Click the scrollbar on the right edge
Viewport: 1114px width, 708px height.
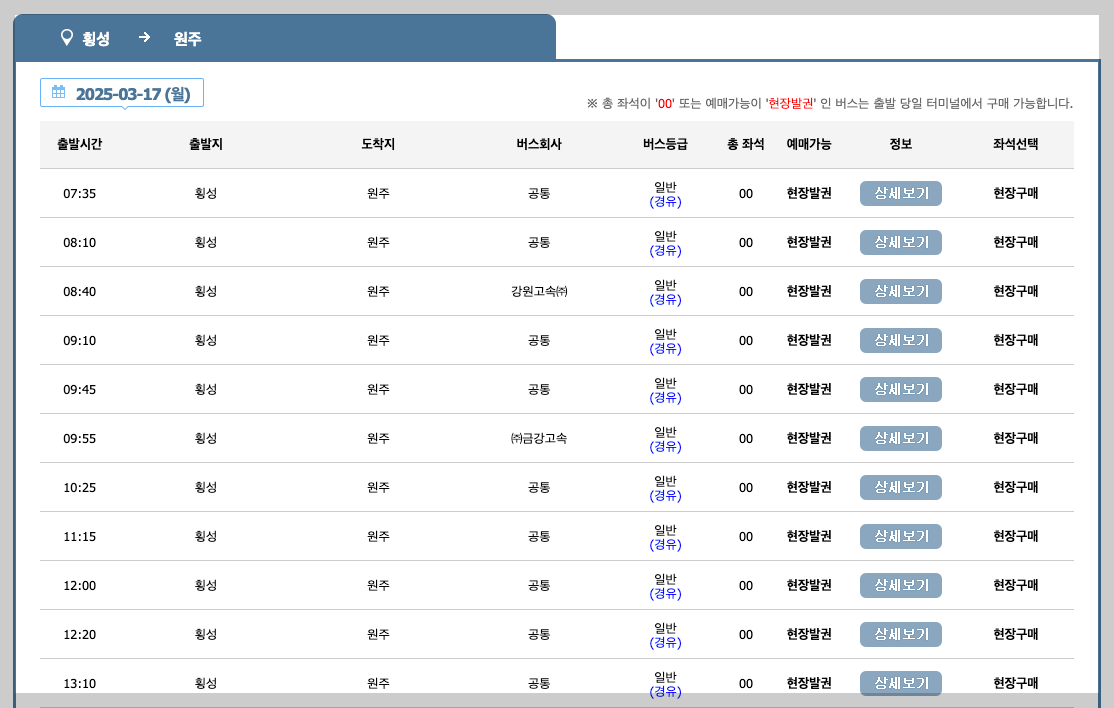(1106, 350)
